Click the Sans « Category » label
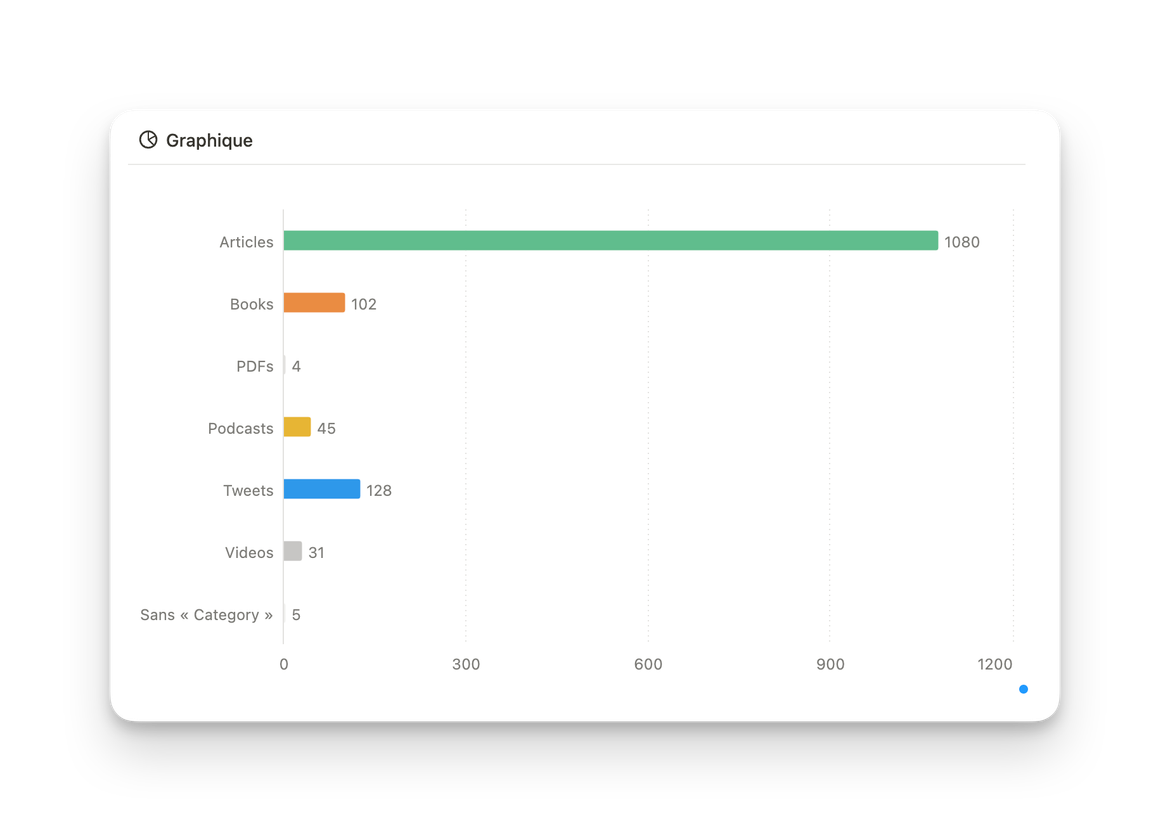1170x832 pixels. 206,614
